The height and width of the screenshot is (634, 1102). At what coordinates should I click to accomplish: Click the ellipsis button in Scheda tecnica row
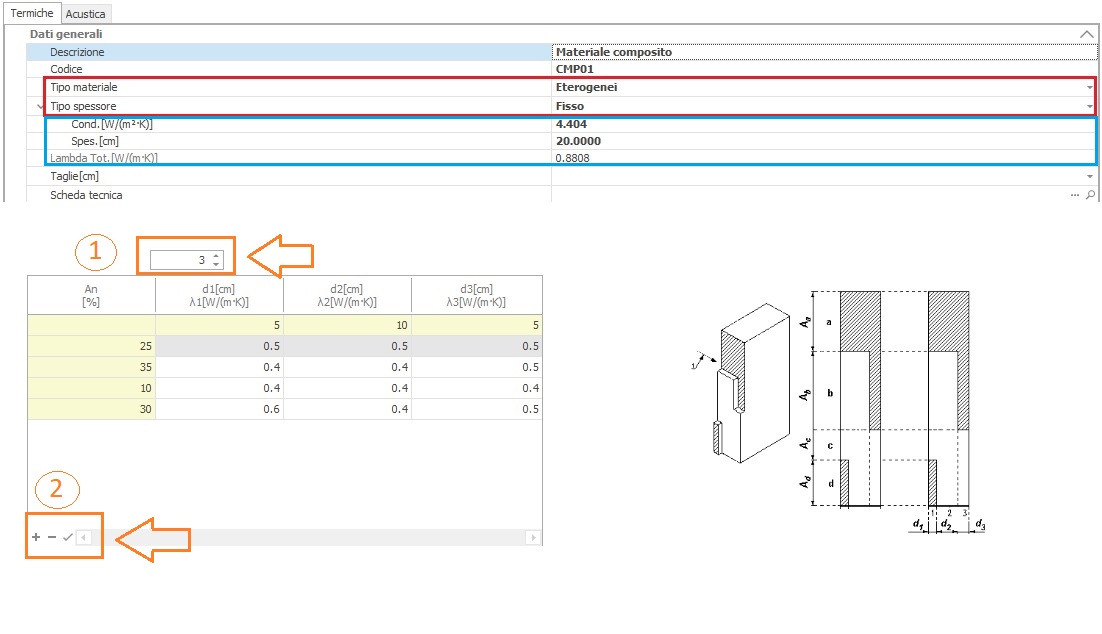1075,195
